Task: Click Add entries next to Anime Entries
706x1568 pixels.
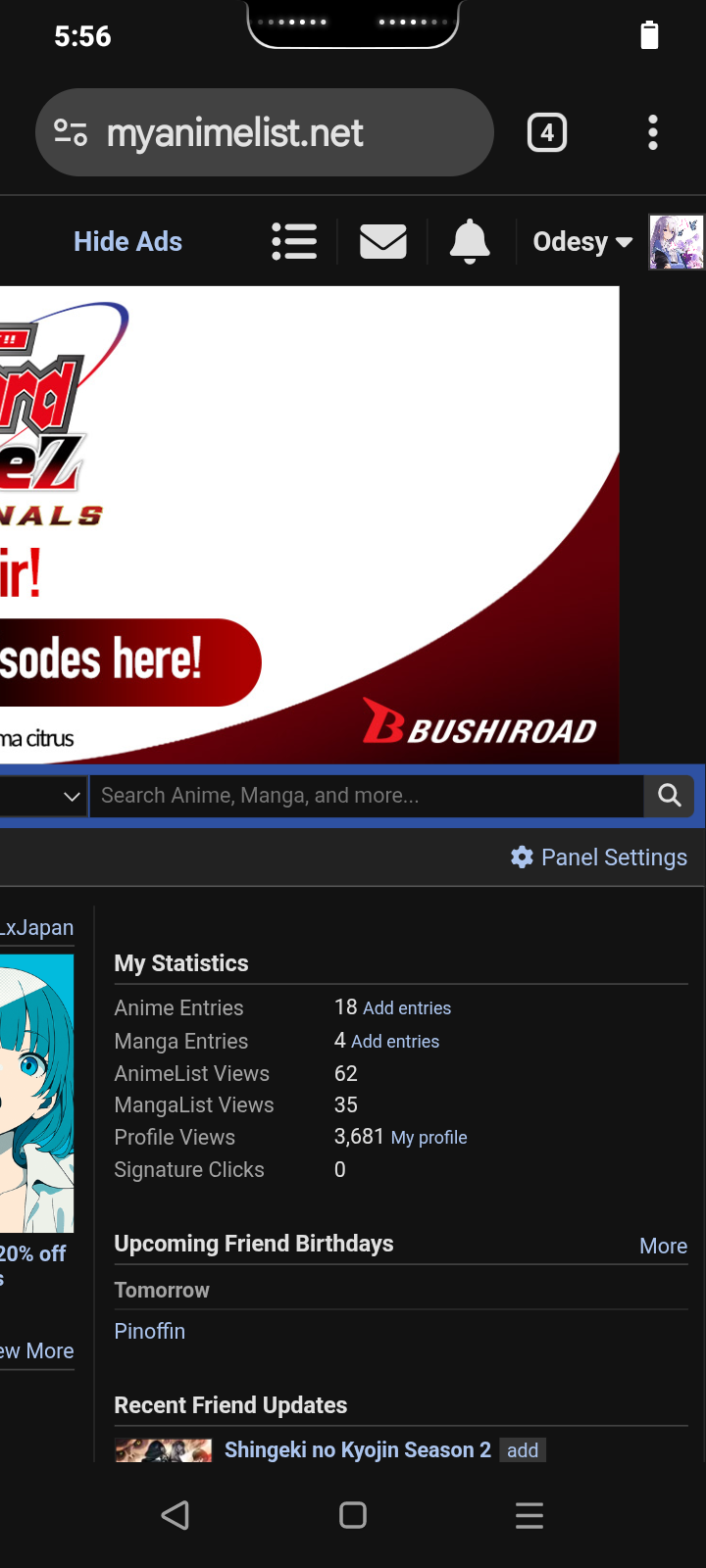Action: [407, 1008]
